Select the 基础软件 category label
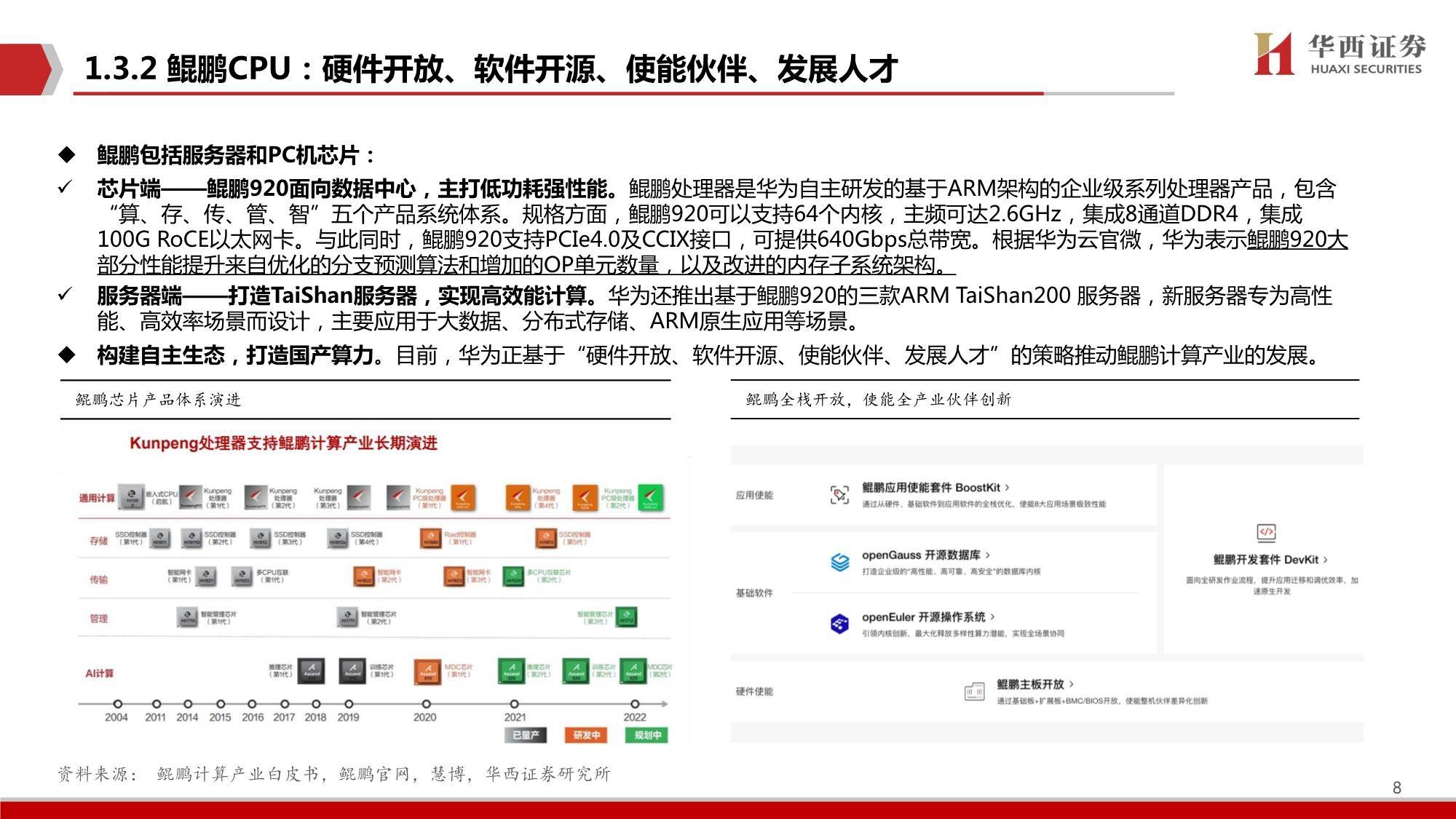This screenshot has height=819, width=1456. pos(754,593)
